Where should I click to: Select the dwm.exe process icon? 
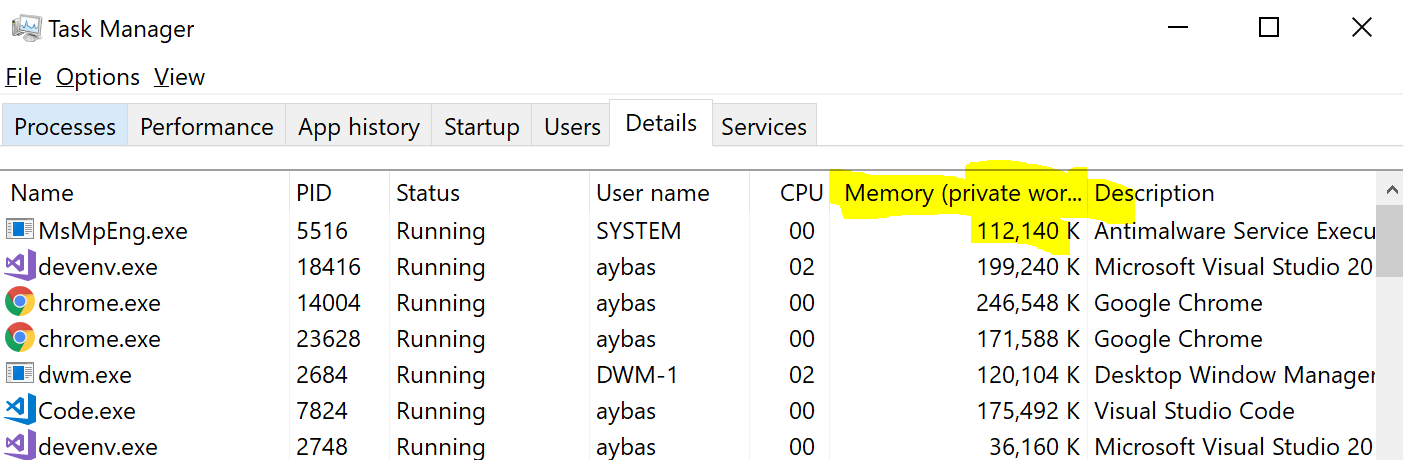(19, 375)
